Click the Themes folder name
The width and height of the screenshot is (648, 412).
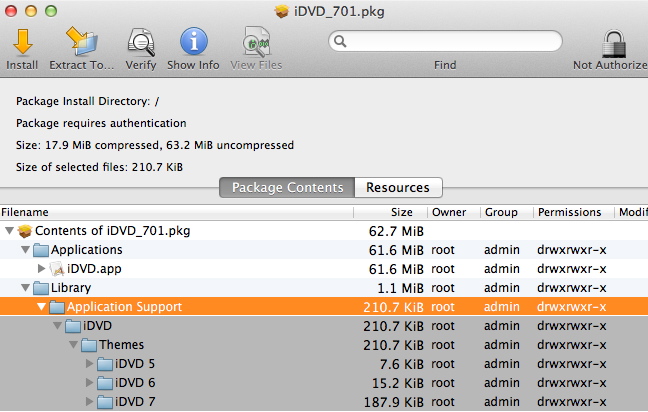pyautogui.click(x=122, y=345)
